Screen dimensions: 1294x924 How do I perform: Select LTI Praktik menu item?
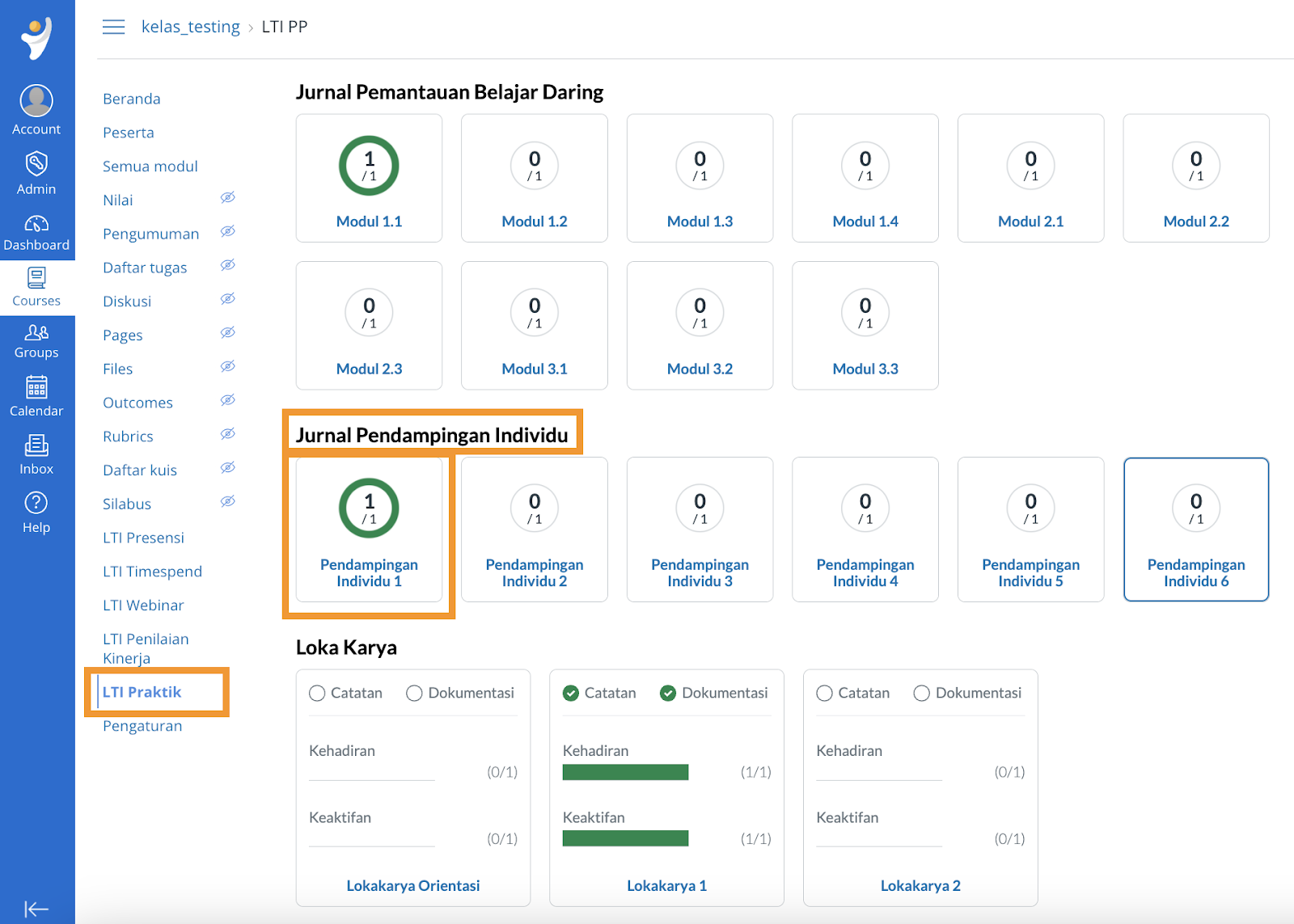point(142,692)
